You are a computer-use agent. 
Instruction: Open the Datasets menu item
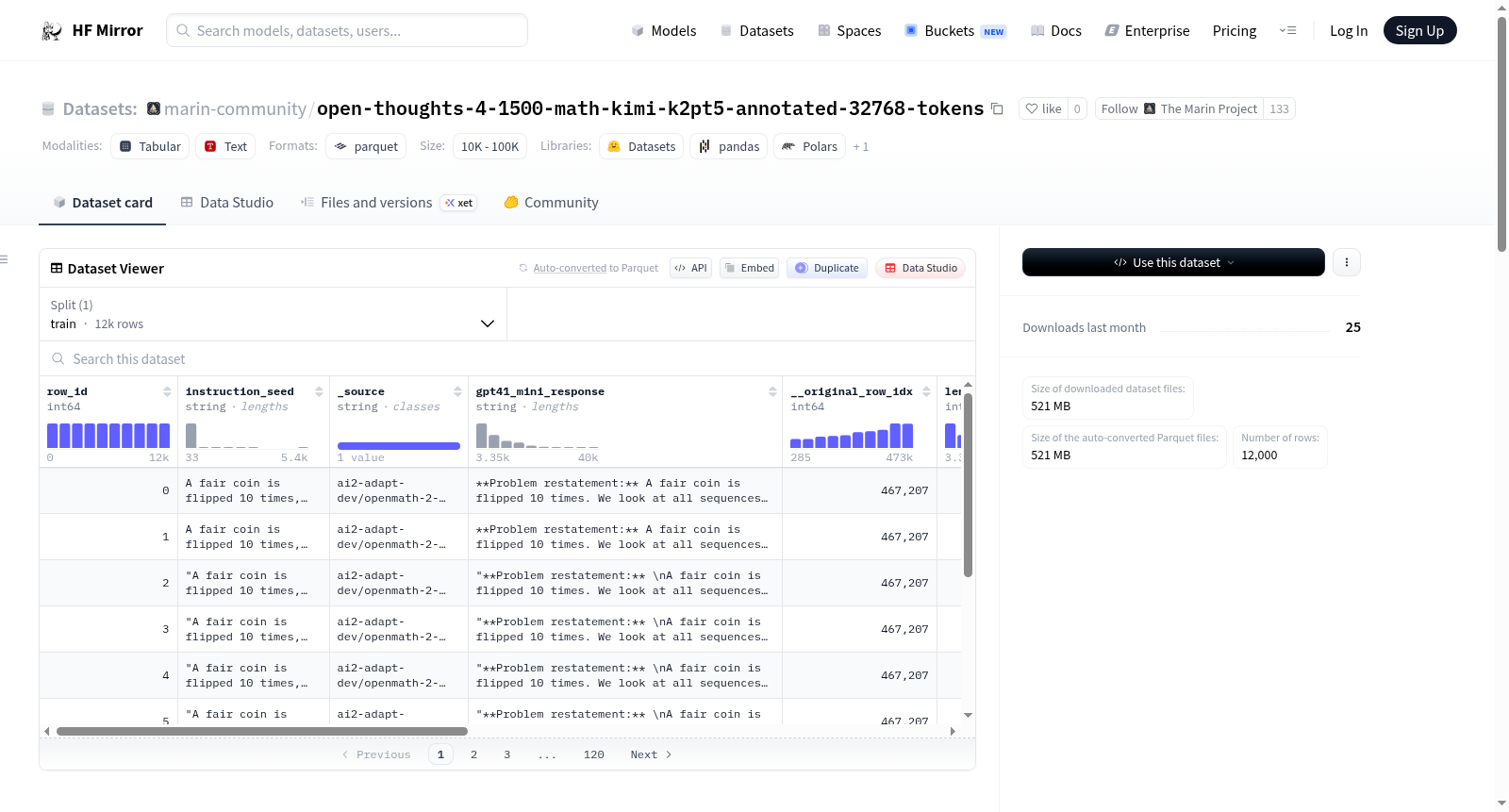tap(756, 31)
